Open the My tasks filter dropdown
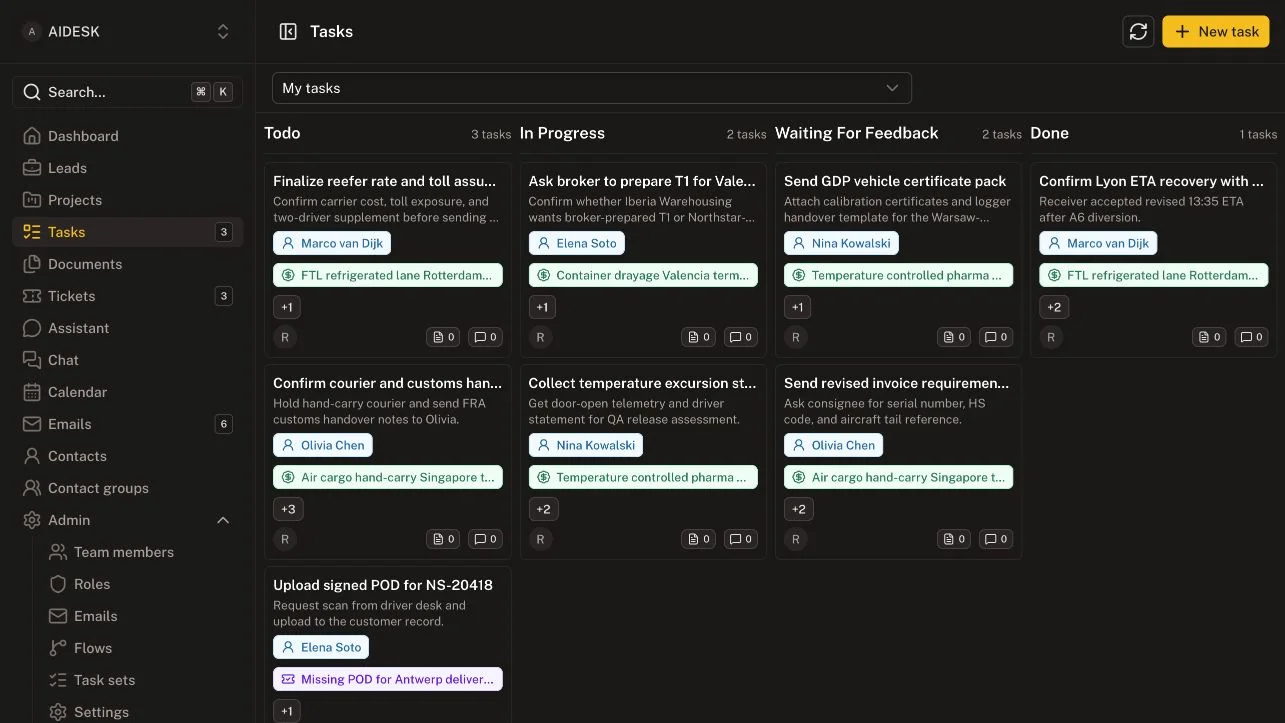Image resolution: width=1285 pixels, height=723 pixels. tap(591, 88)
